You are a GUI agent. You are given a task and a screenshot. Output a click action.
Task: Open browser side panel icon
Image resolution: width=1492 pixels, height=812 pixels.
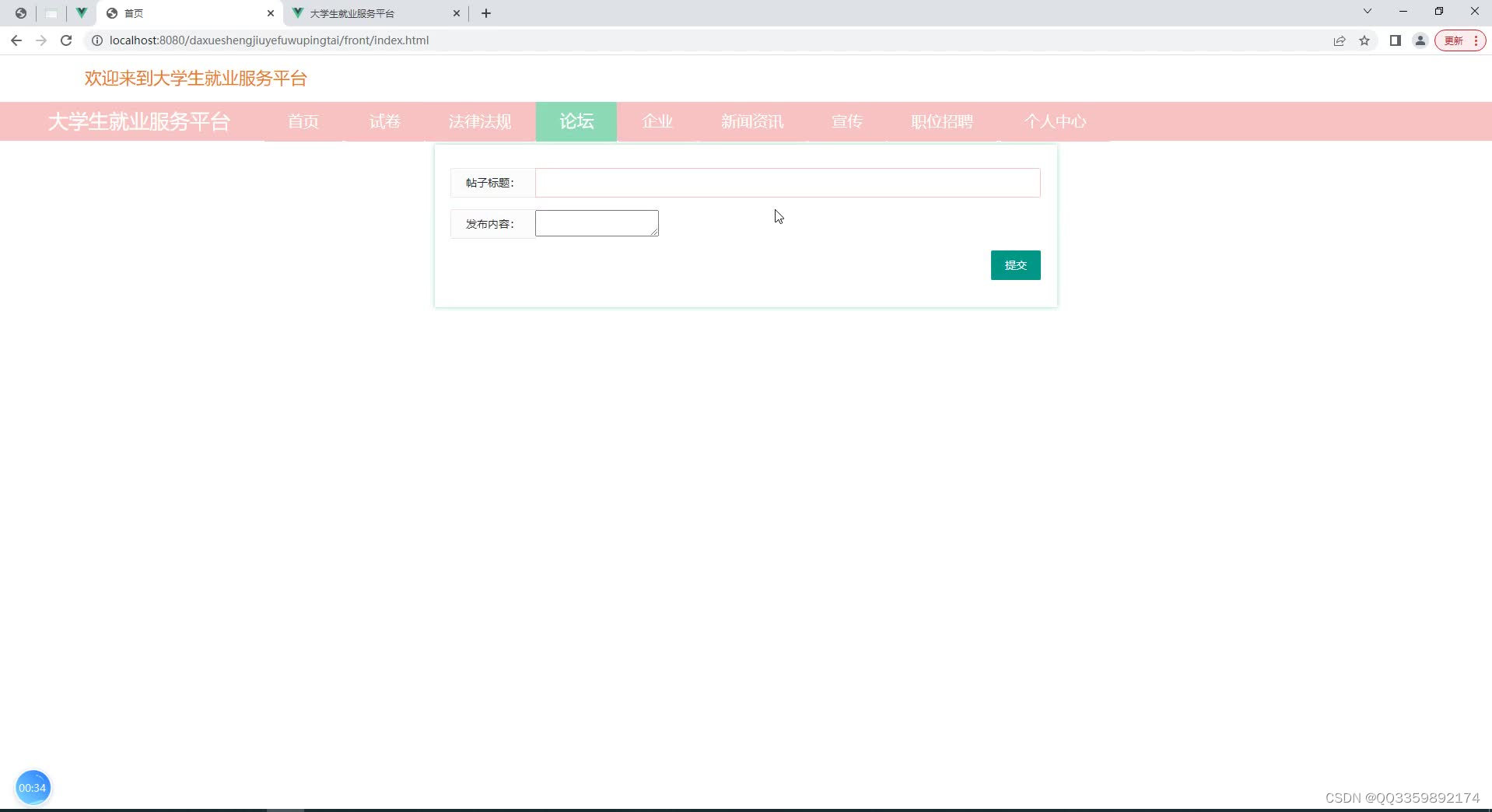point(1396,40)
